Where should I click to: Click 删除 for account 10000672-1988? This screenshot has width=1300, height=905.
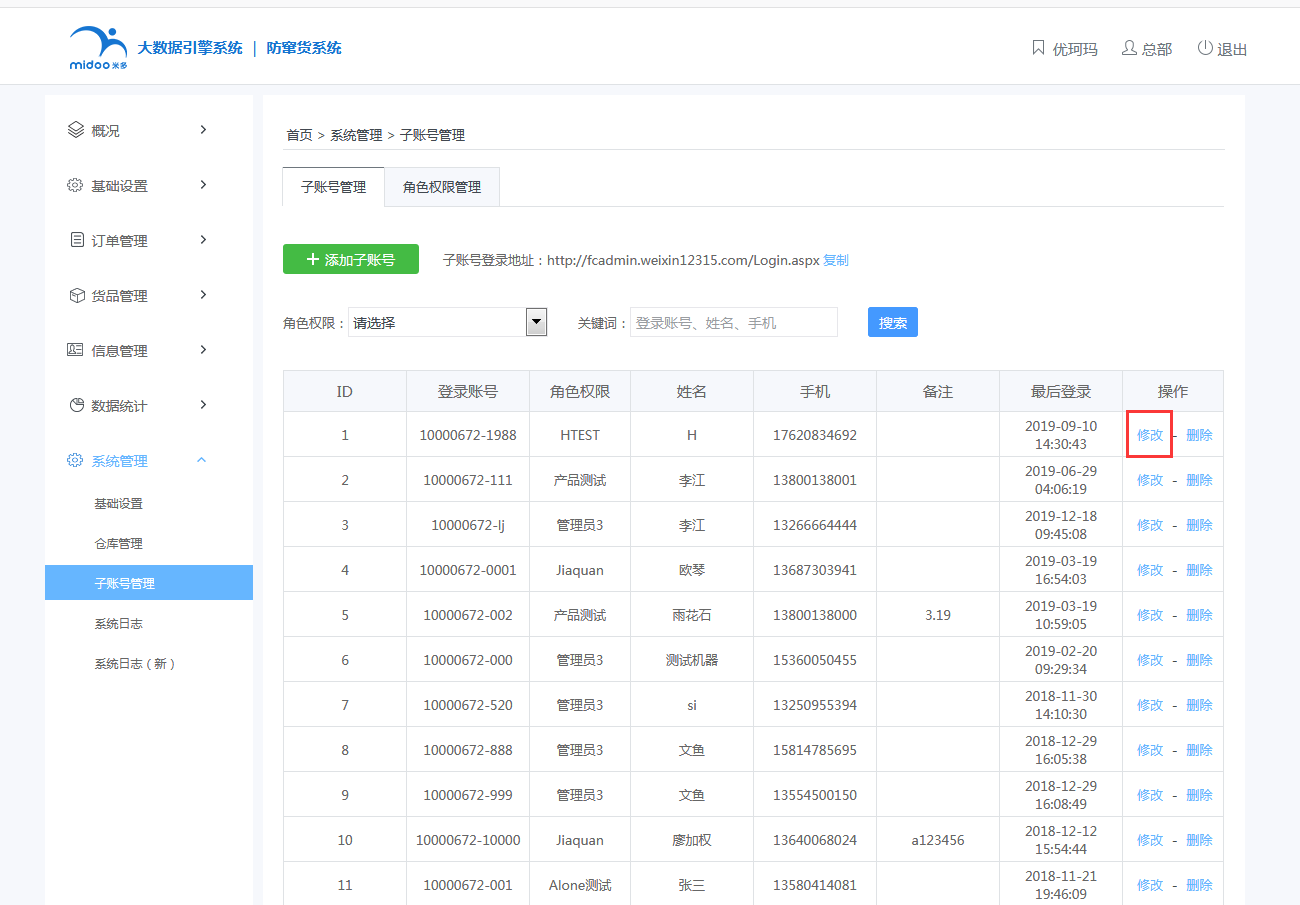click(1199, 435)
